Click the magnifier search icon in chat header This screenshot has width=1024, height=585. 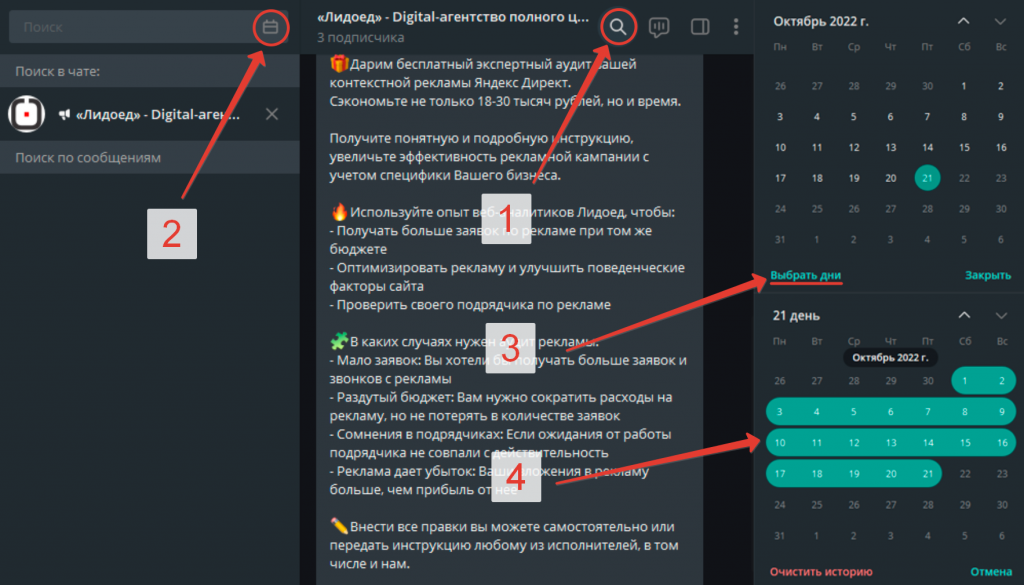(x=619, y=28)
